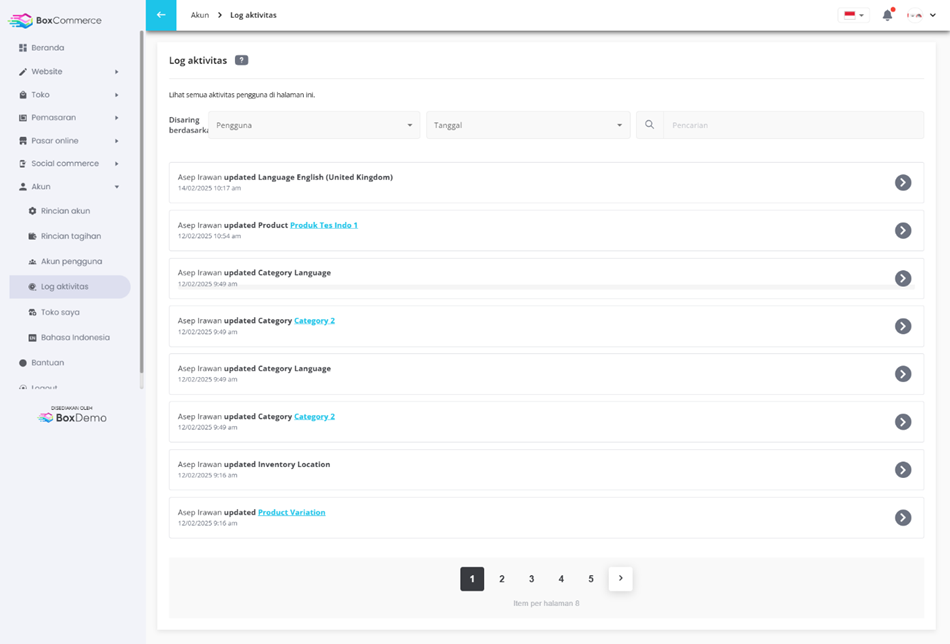Open the Produk Tes Indo 1 link
The width and height of the screenshot is (950, 644).
324,225
